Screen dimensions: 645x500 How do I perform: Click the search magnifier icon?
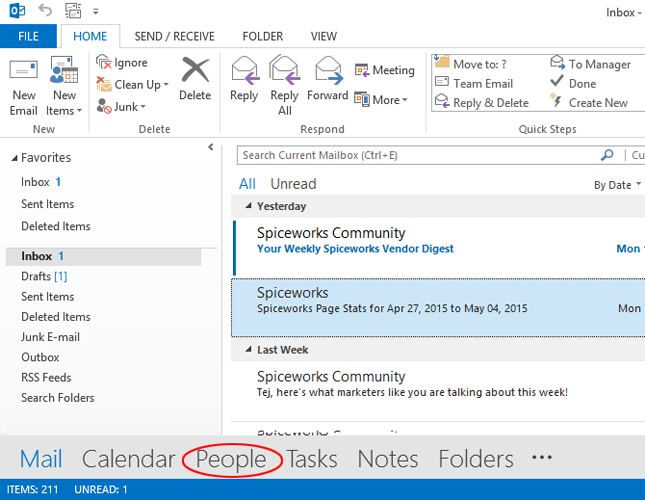[x=607, y=155]
